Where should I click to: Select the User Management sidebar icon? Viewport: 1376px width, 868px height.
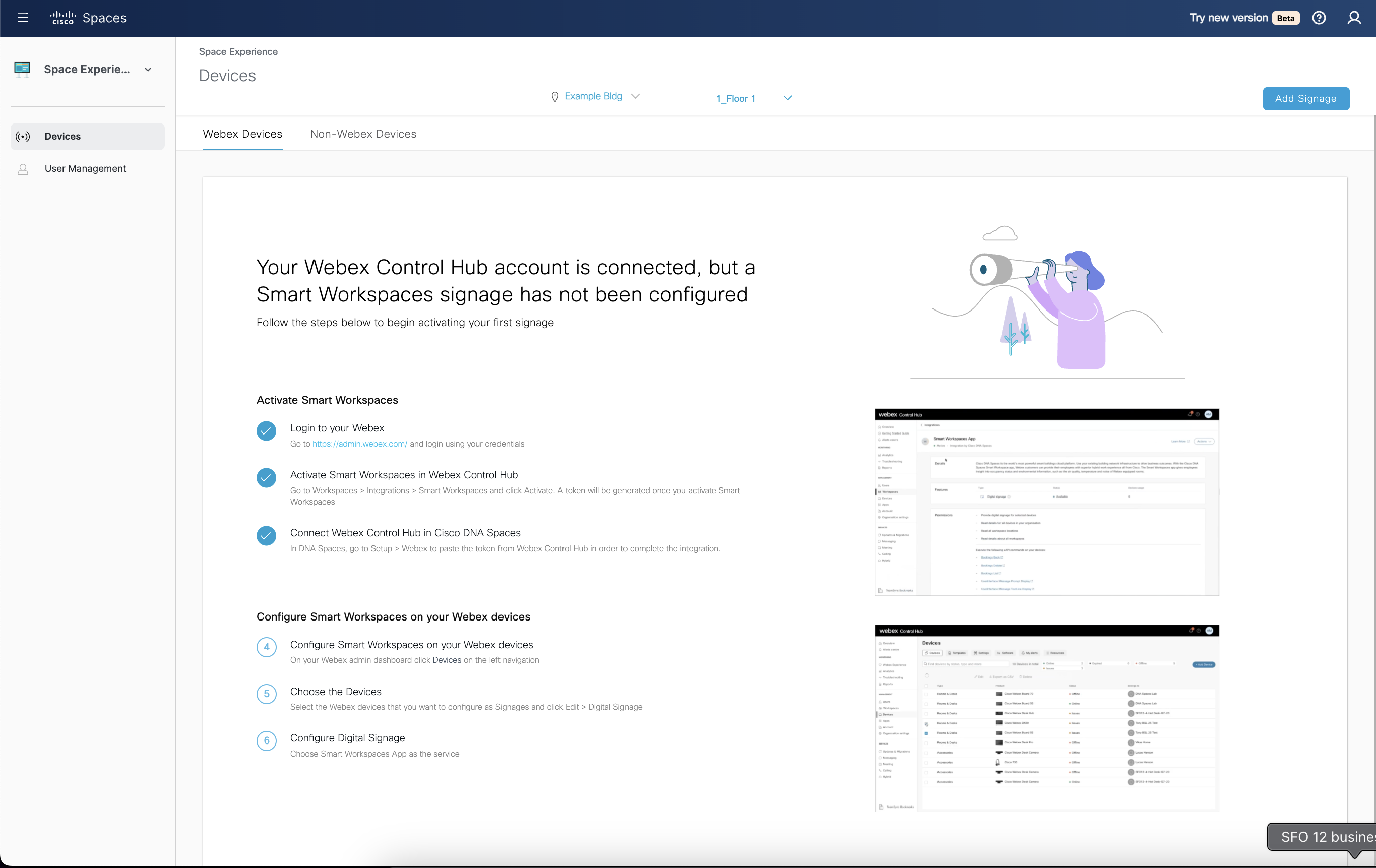tap(23, 168)
